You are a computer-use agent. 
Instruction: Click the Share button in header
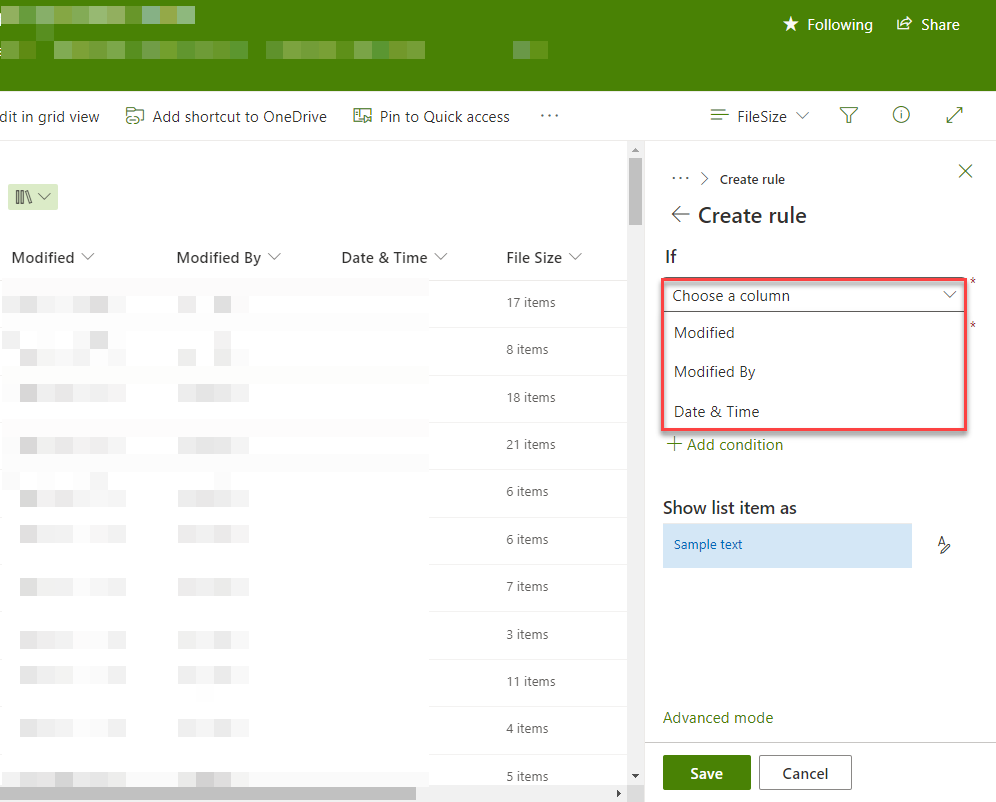click(927, 25)
